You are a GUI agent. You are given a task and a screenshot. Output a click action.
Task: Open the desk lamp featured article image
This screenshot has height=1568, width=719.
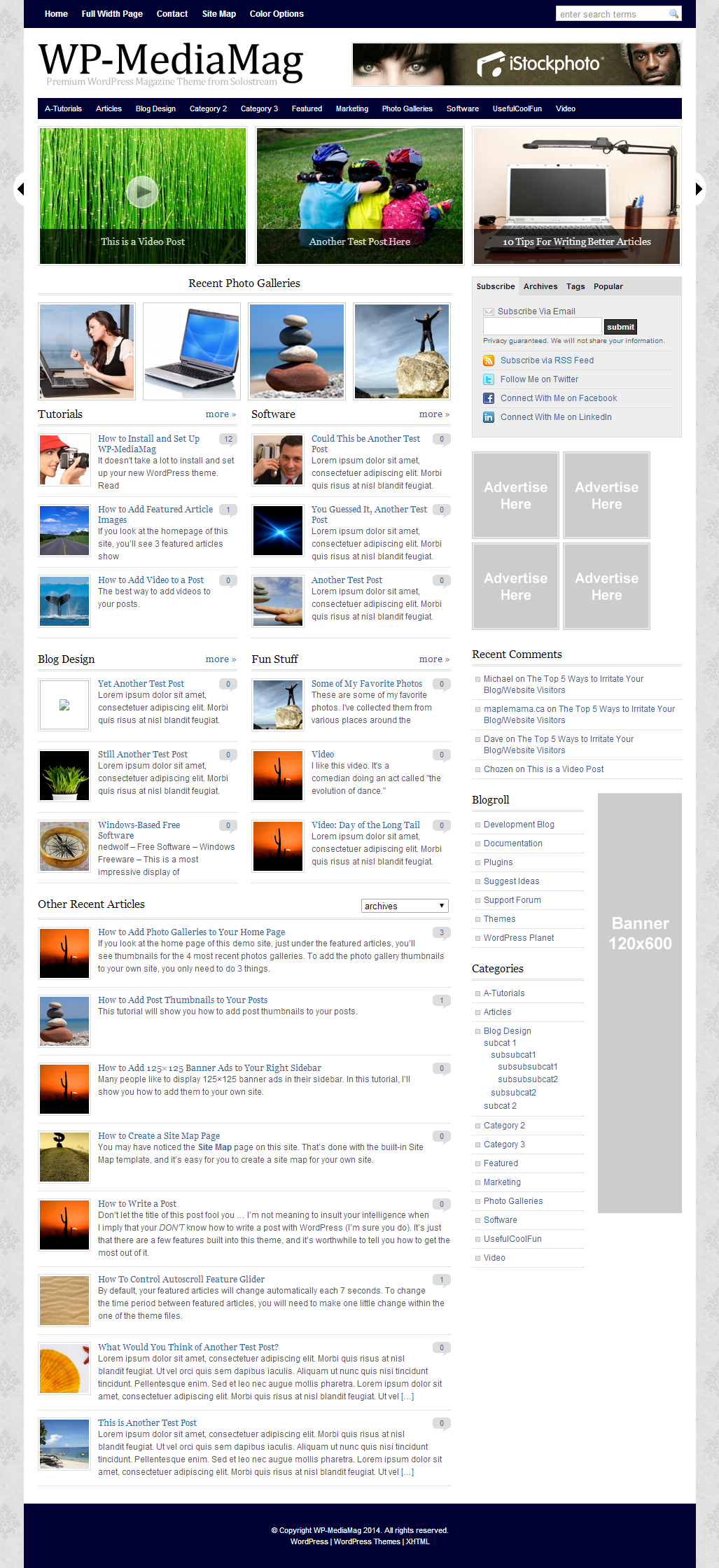tap(577, 196)
